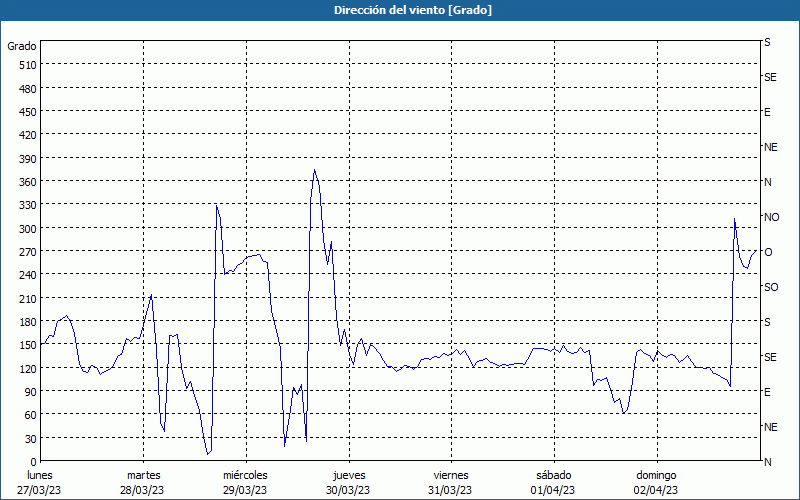800x500 pixels.
Task: Click the 'SO' compass label
Action: pyautogui.click(x=771, y=287)
